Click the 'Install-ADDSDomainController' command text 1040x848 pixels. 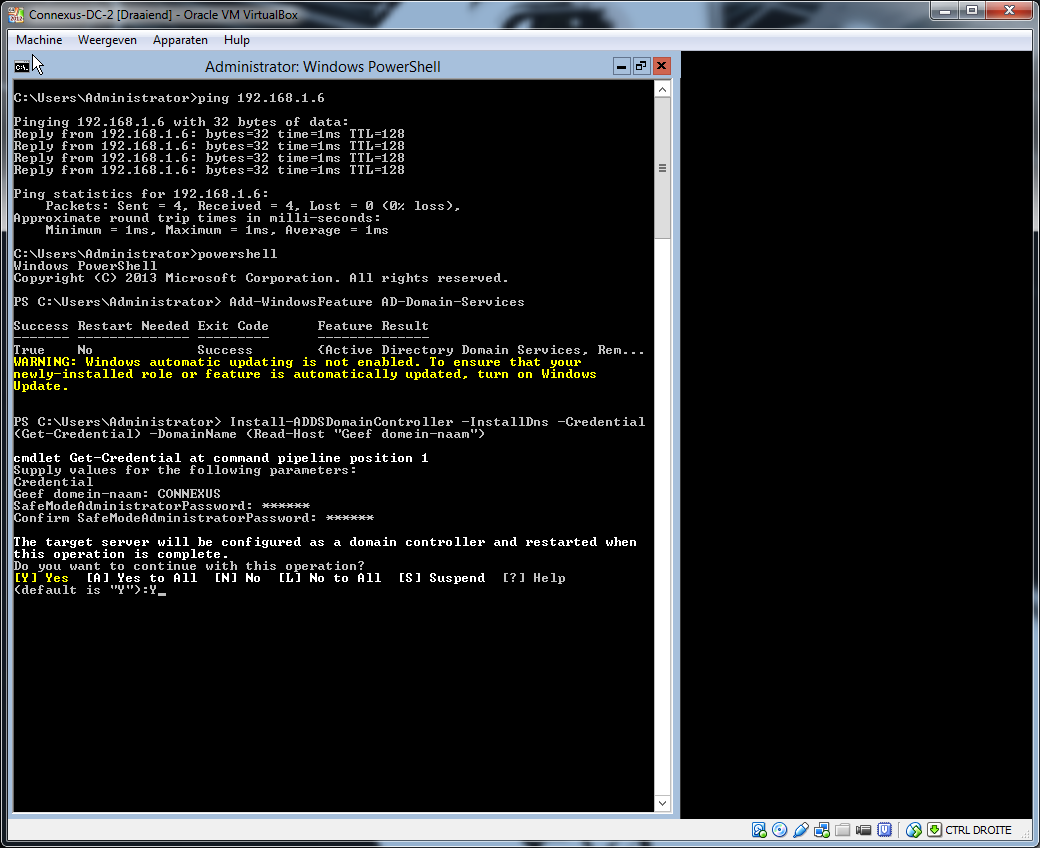pyautogui.click(x=342, y=422)
